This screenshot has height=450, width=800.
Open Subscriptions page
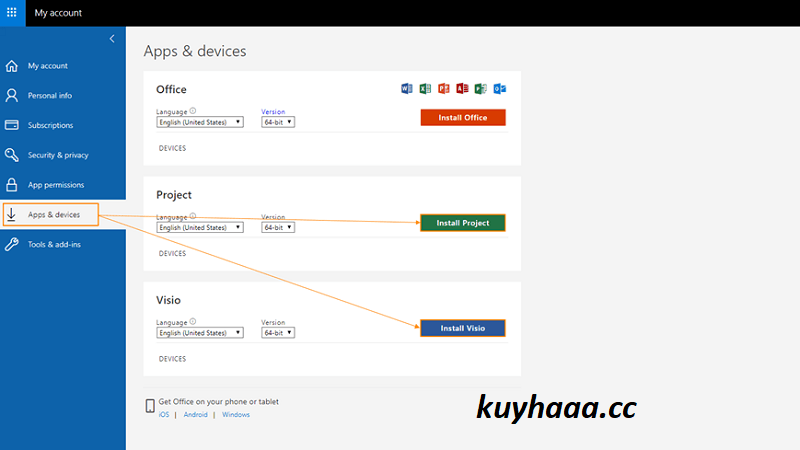(x=50, y=125)
